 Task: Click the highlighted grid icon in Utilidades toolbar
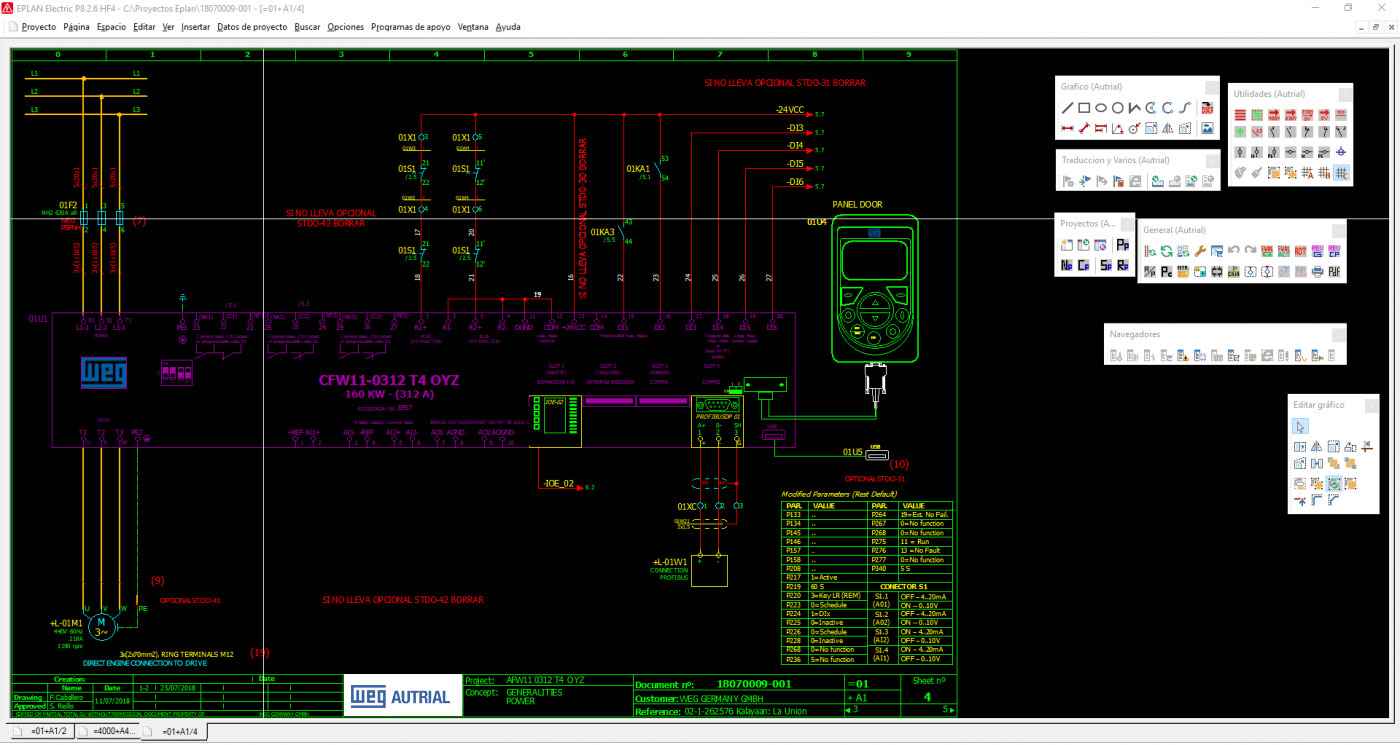1341,173
